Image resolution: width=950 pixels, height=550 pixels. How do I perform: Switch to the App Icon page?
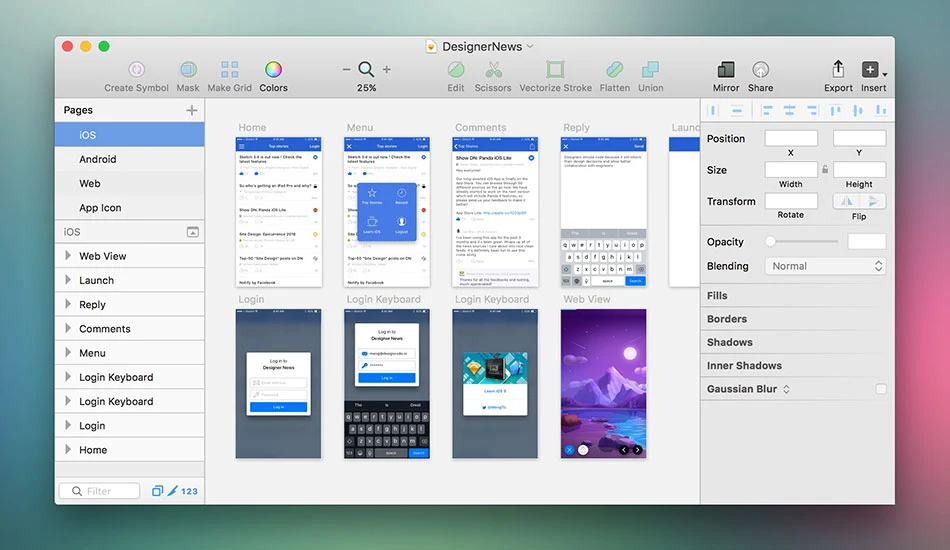pos(130,207)
